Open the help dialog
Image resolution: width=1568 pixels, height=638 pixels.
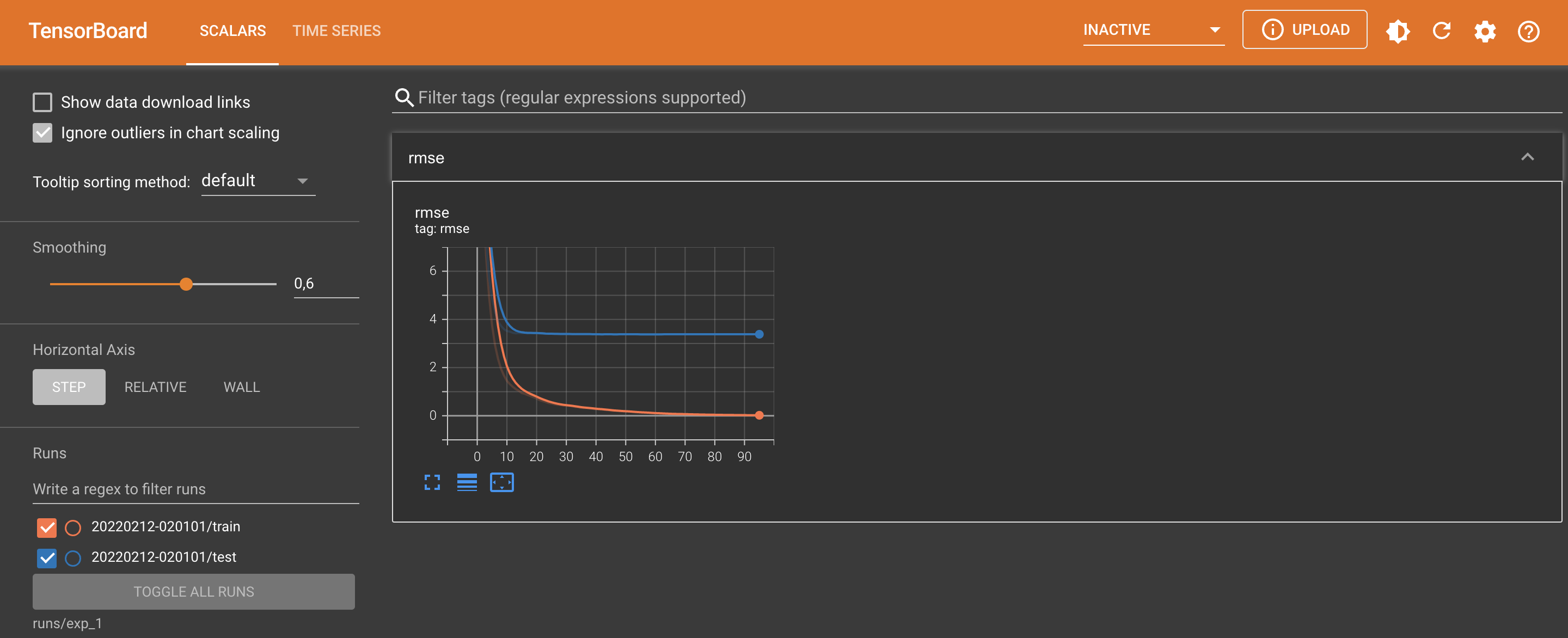(1528, 30)
